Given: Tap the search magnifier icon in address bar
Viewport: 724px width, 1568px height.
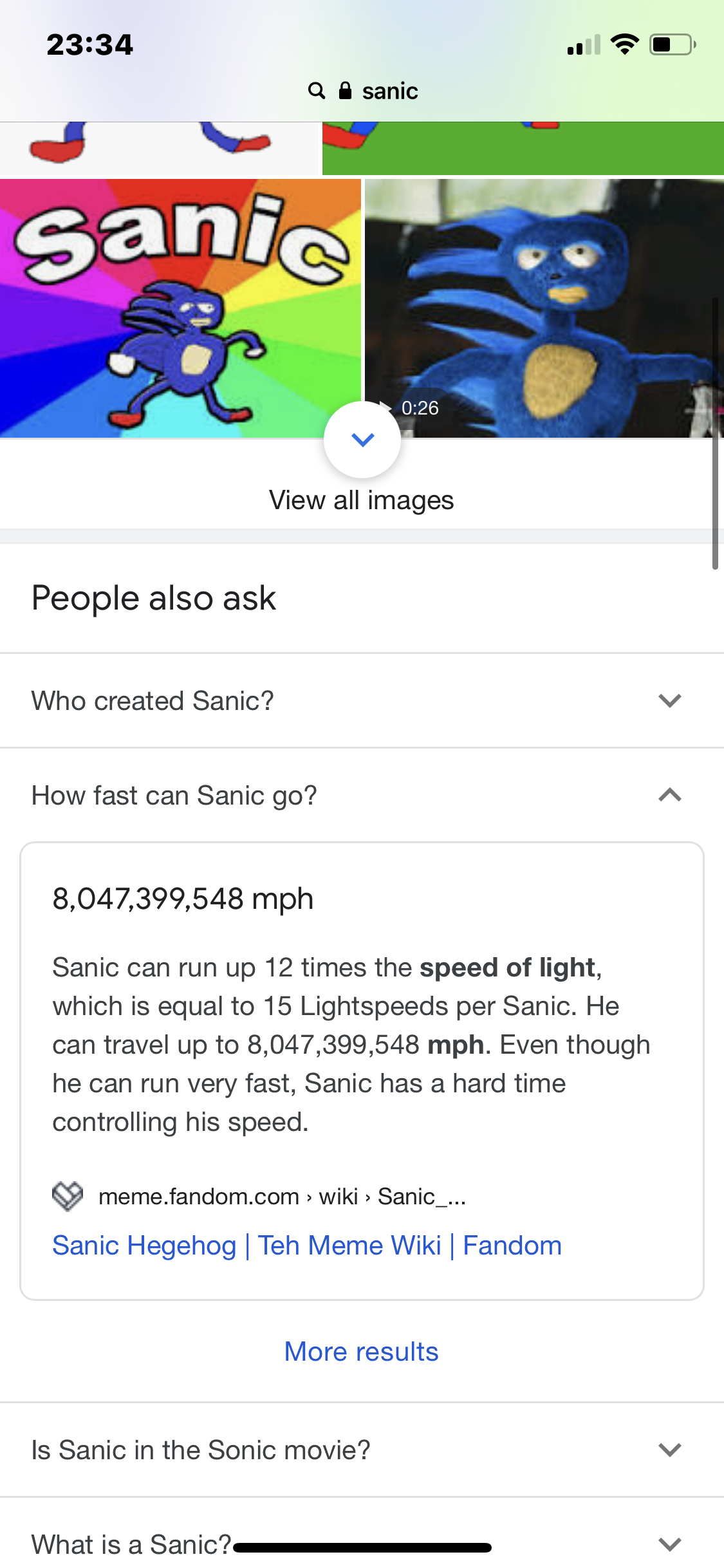Looking at the screenshot, I should click(x=316, y=91).
